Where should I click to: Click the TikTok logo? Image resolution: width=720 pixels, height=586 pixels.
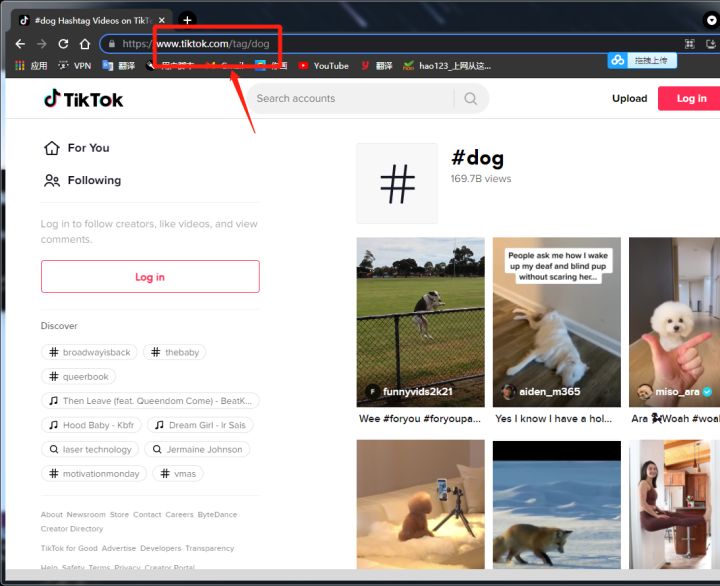(84, 99)
